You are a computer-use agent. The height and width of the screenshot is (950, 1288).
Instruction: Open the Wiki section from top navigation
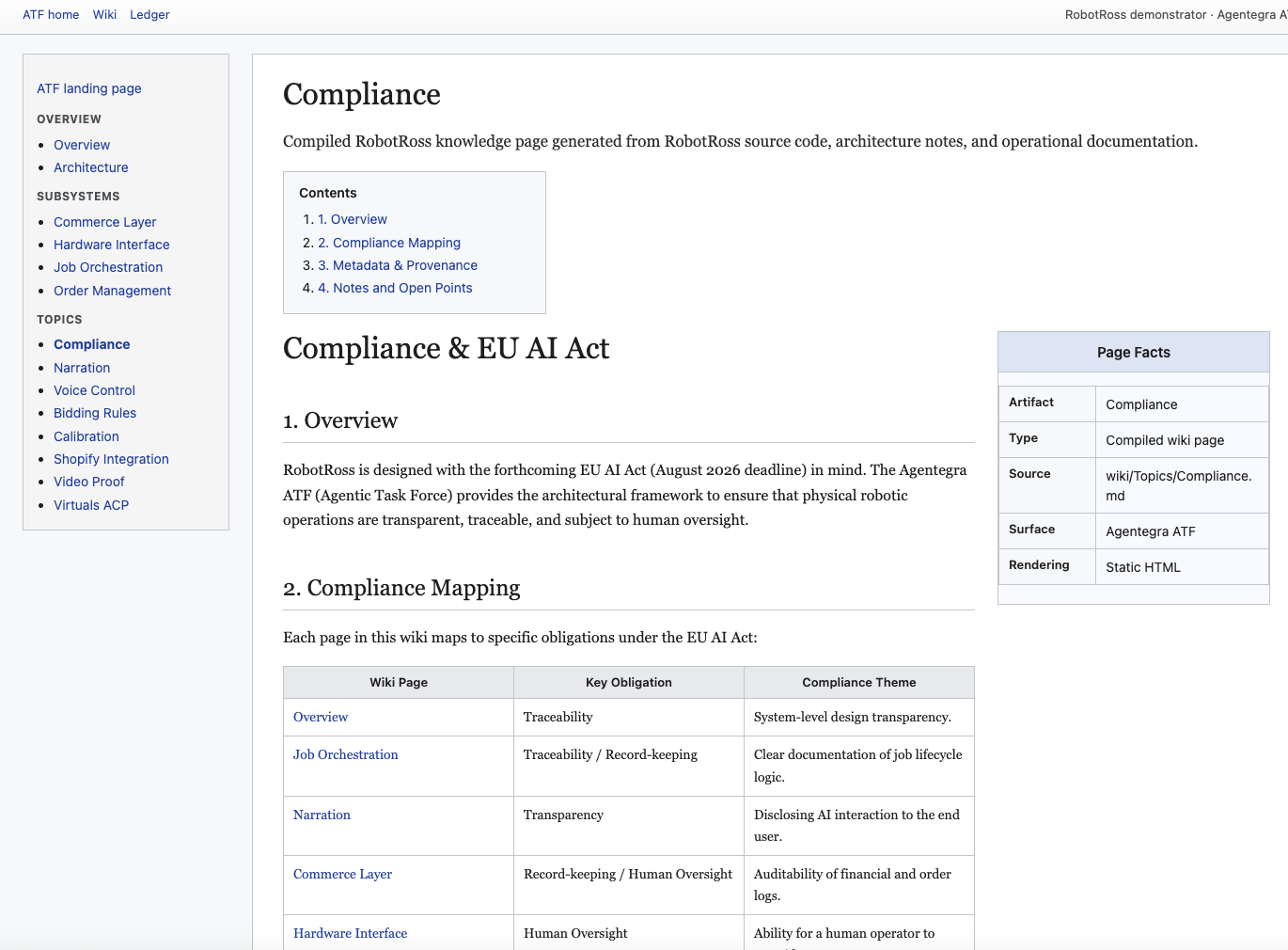103,14
